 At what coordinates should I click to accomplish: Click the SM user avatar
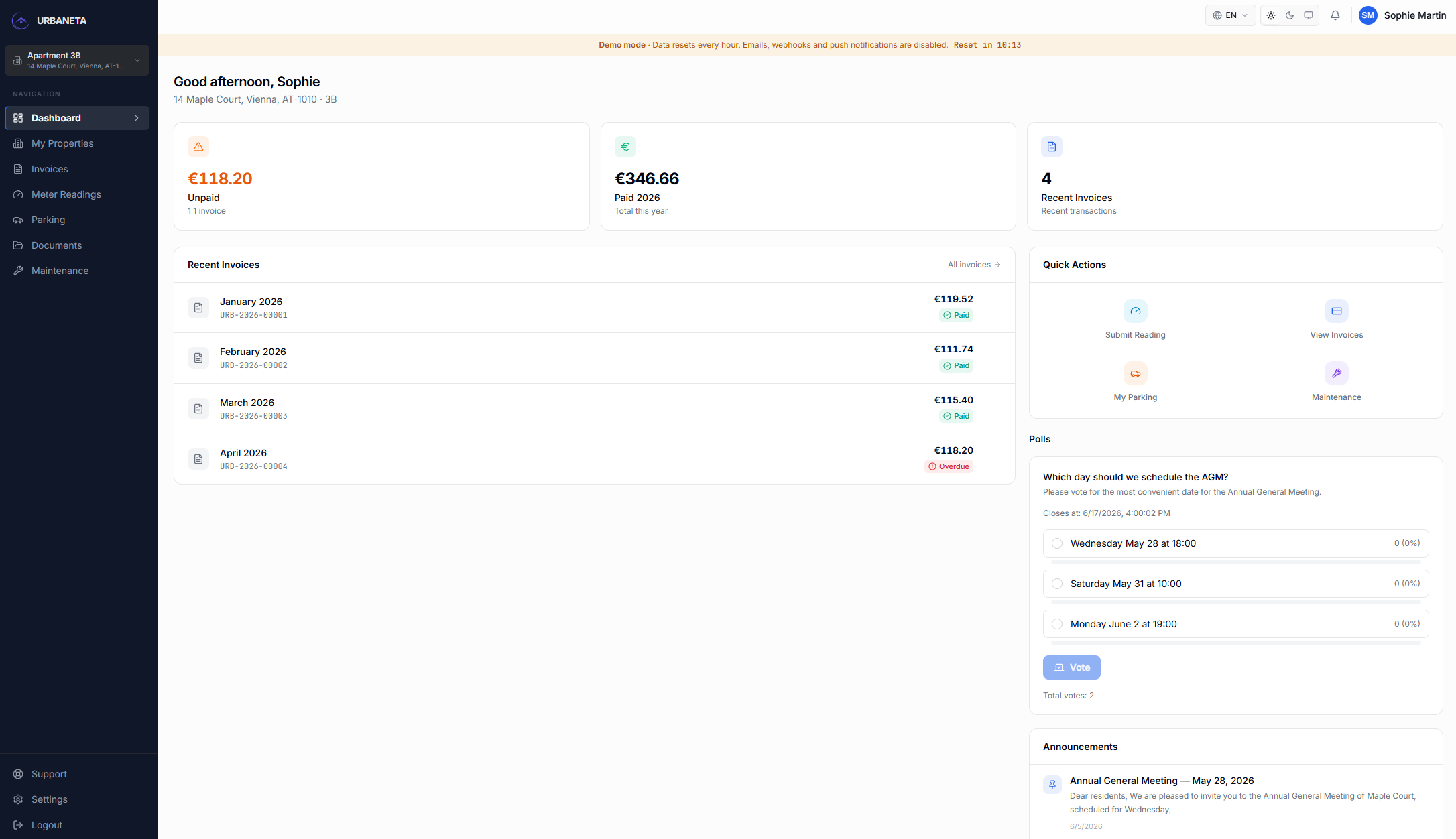(x=1368, y=15)
